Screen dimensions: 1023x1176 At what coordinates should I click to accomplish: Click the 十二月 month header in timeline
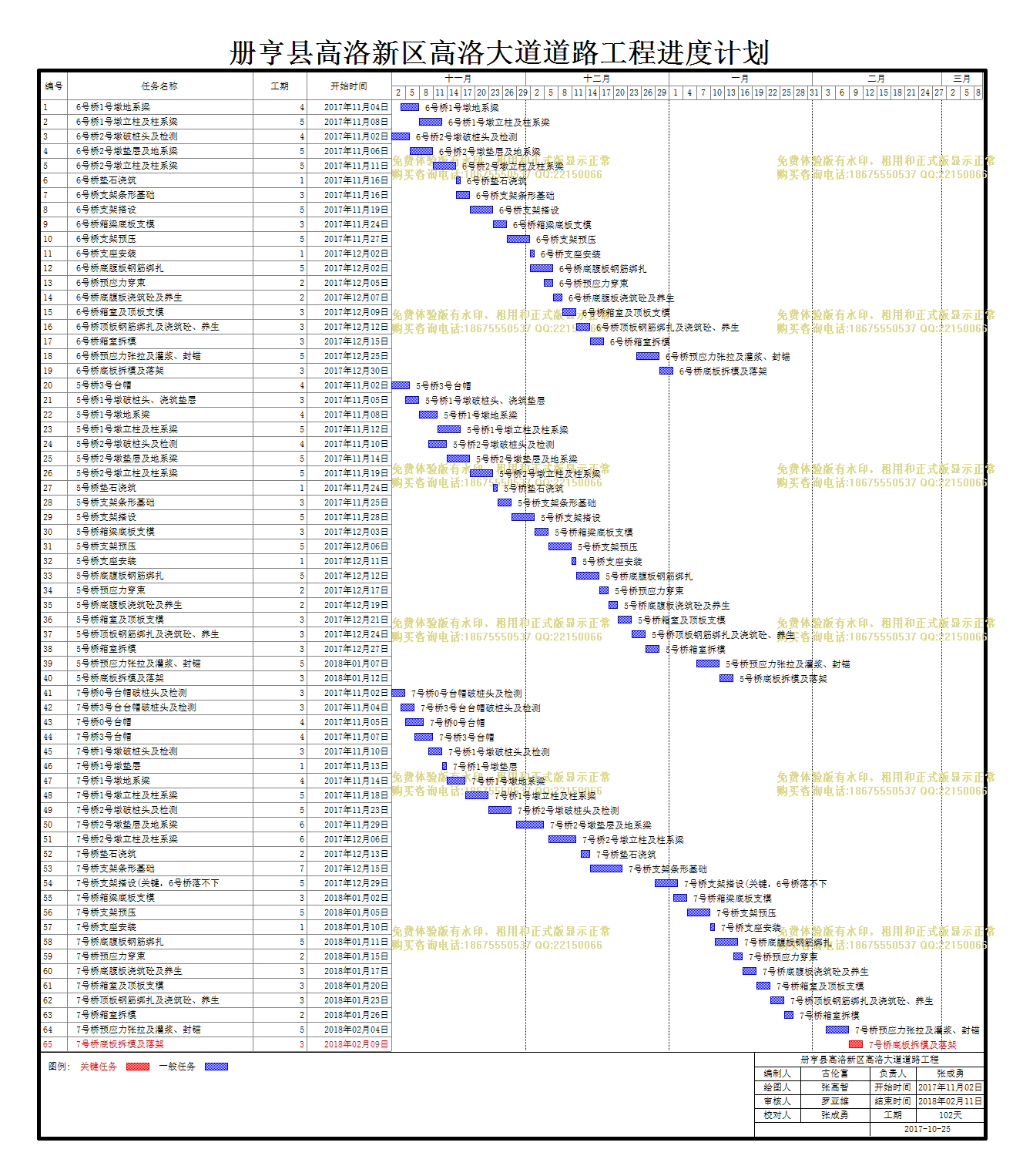coord(597,79)
